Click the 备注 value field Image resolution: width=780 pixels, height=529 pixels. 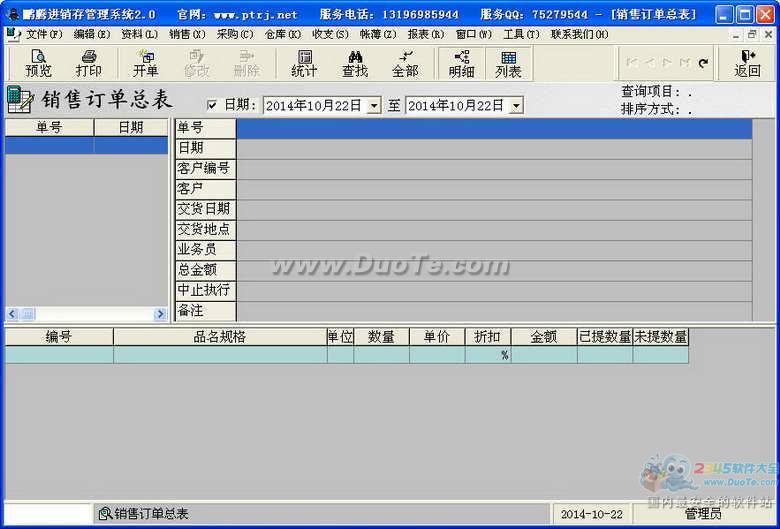pyautogui.click(x=494, y=312)
